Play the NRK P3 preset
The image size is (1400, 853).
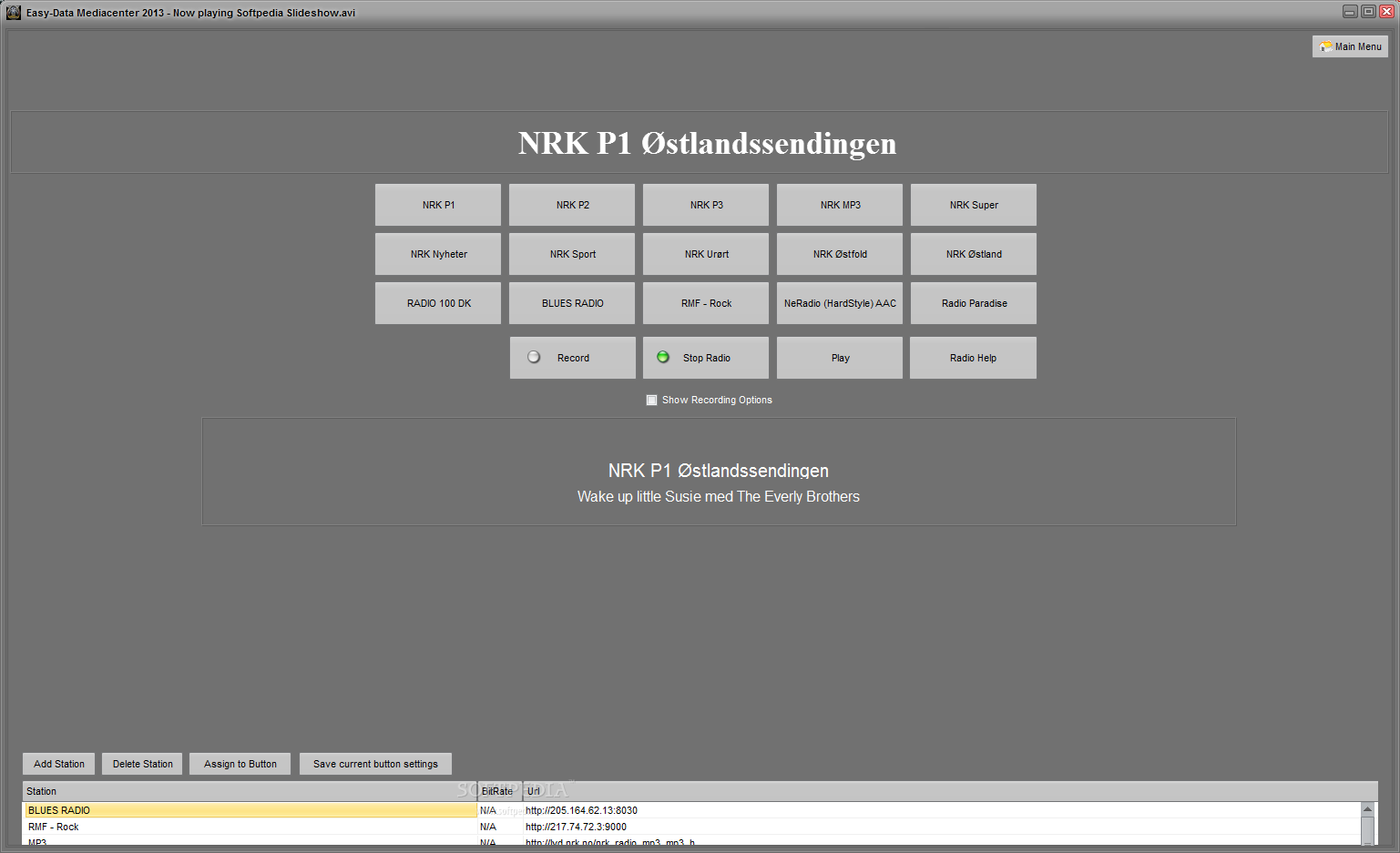[706, 205]
